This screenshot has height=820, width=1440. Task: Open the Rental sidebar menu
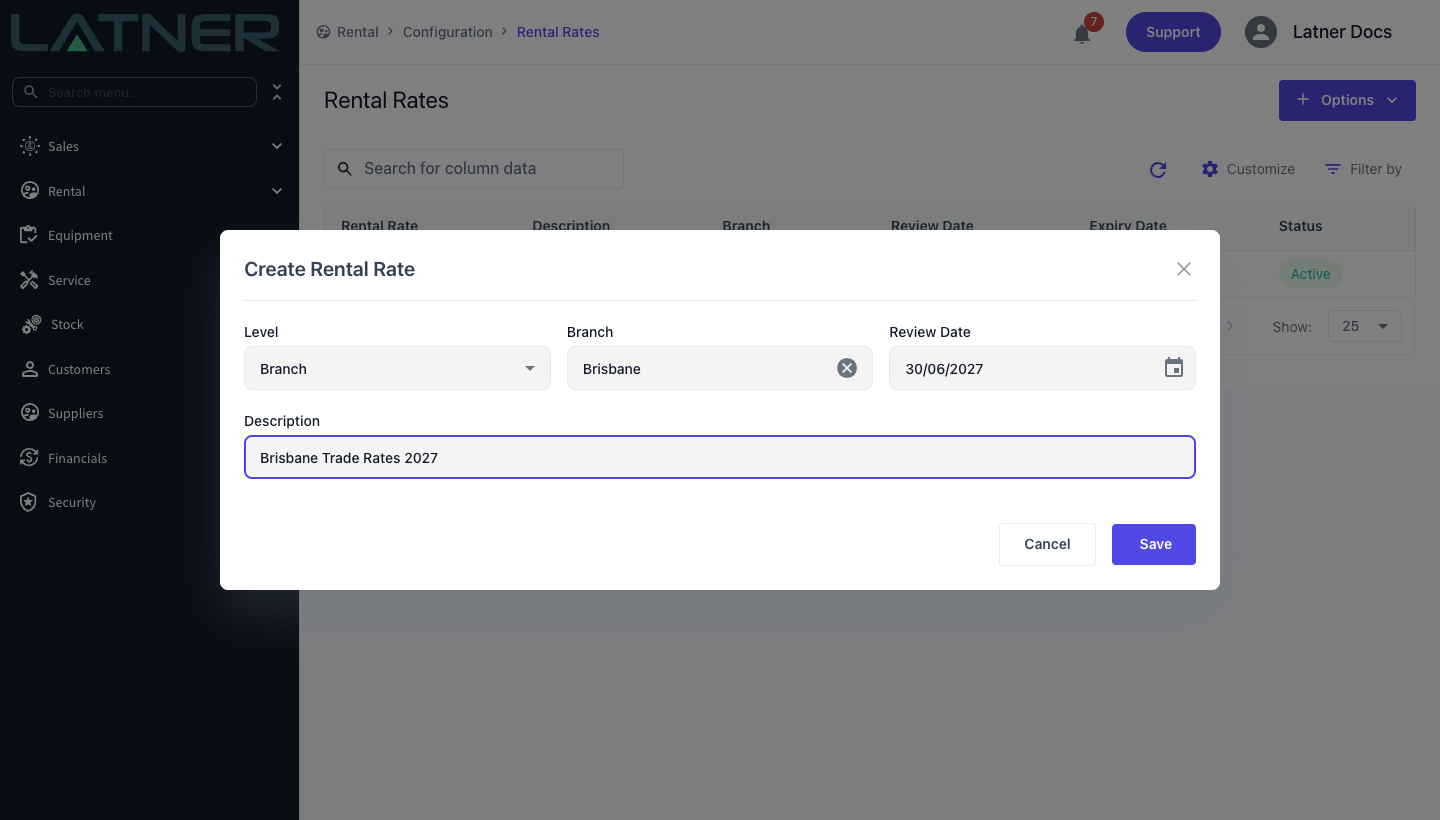[x=150, y=191]
